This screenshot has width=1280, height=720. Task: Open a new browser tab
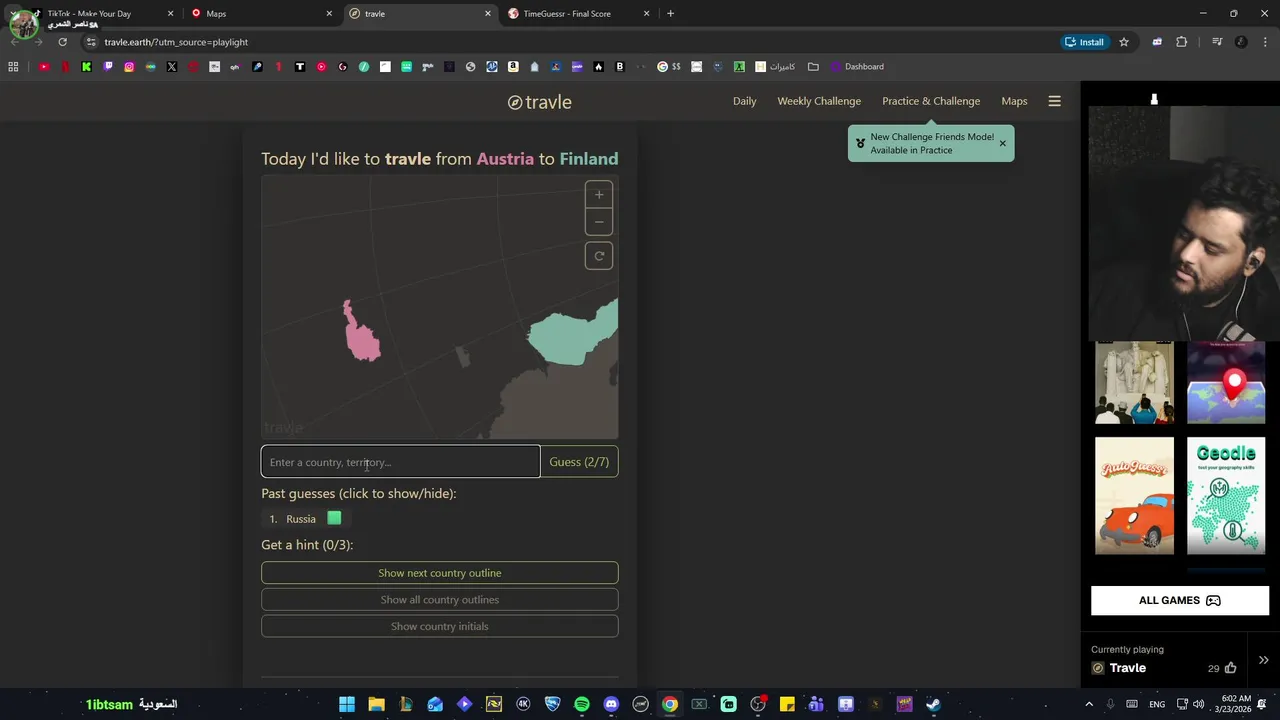[670, 14]
